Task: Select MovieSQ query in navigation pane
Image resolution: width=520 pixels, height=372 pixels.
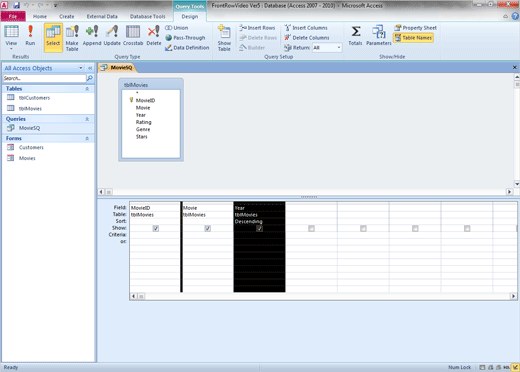Action: click(29, 128)
